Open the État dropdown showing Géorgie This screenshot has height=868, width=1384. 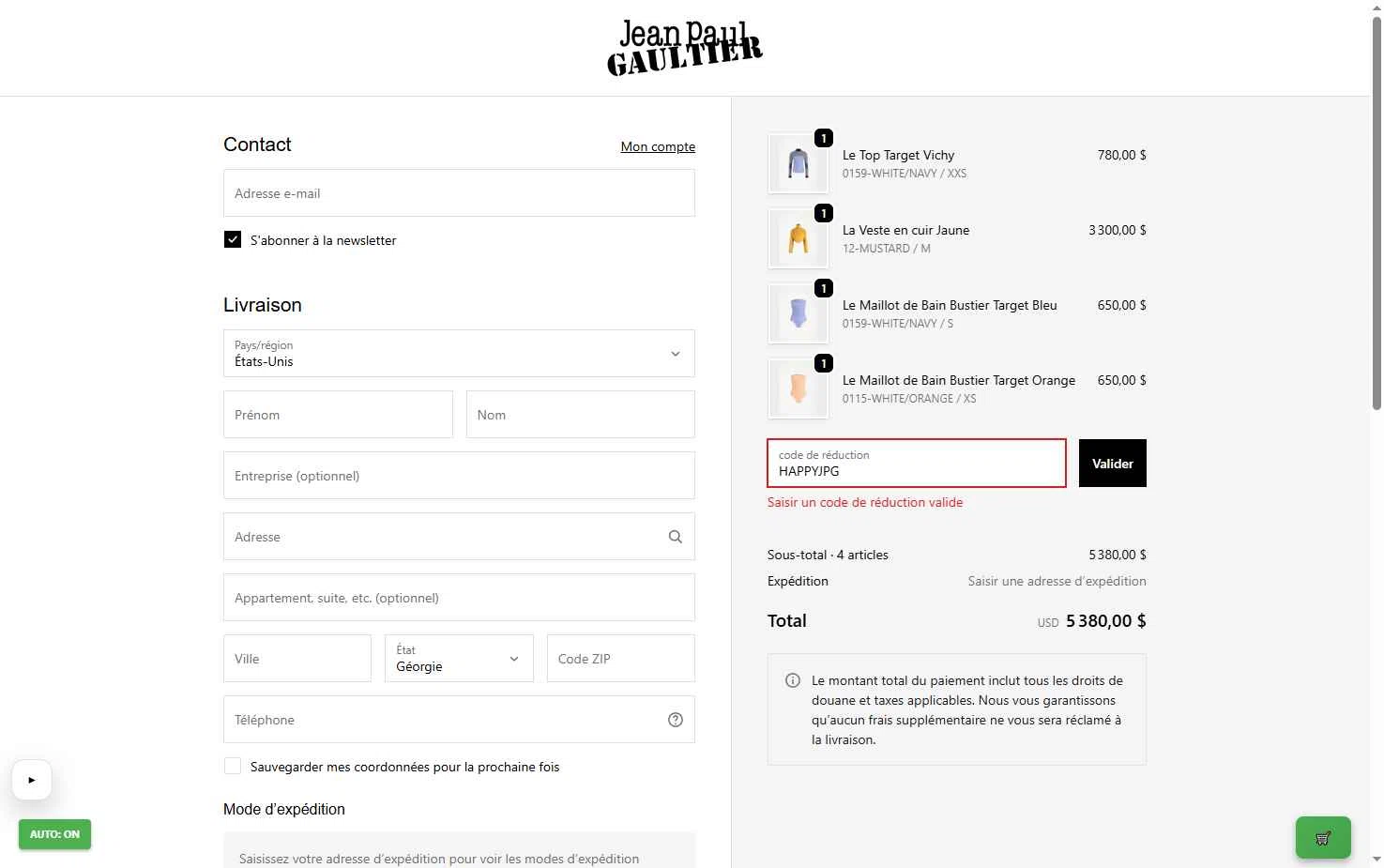point(459,658)
